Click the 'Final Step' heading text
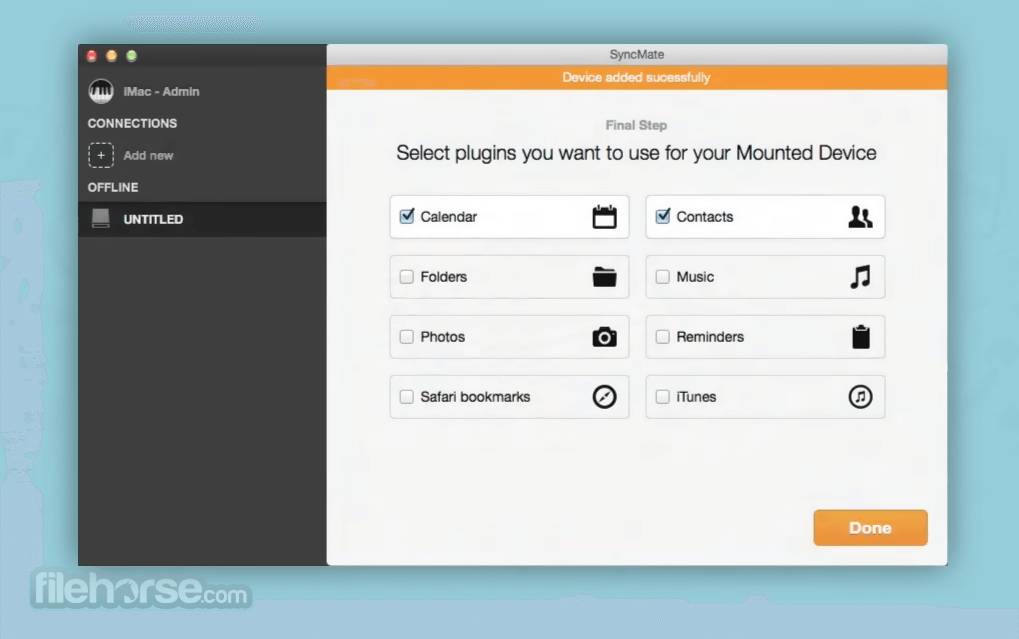Viewport: 1019px width, 639px height. click(636, 125)
